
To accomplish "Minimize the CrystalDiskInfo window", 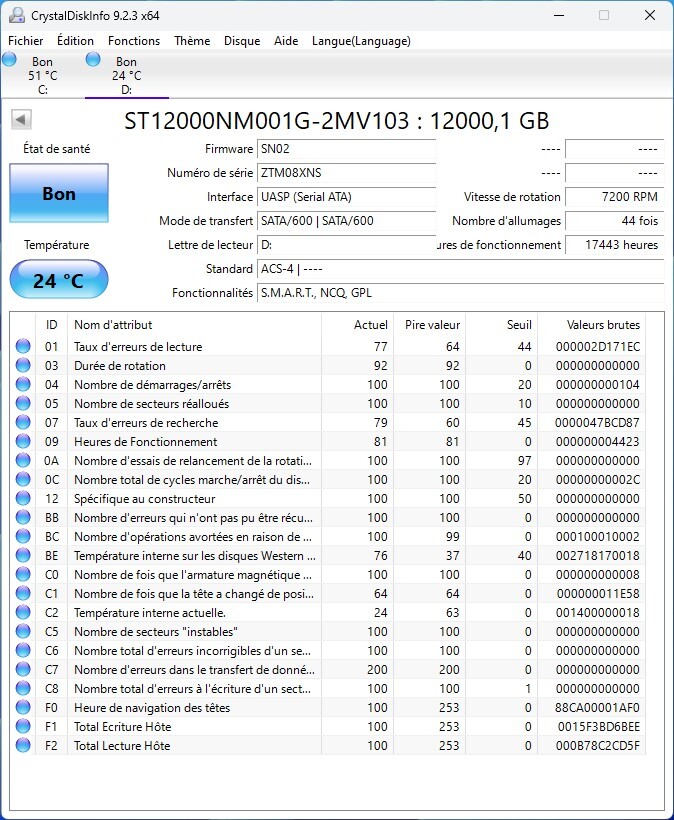I will pos(558,15).
